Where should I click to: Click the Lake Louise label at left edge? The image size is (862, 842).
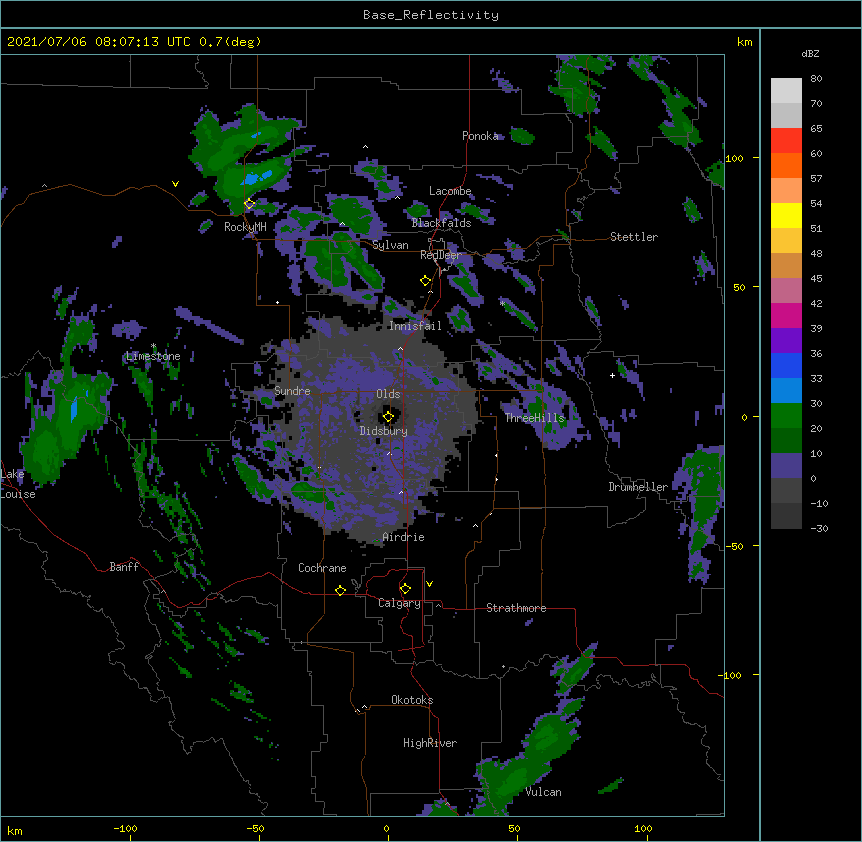pos(16,484)
